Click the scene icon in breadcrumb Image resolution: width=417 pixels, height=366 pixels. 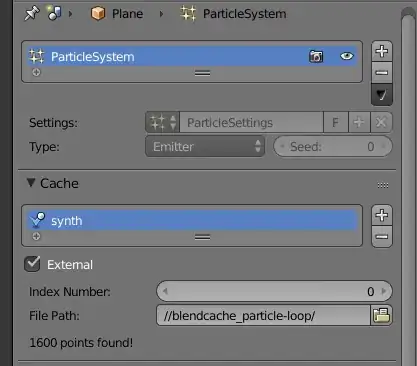pos(54,13)
